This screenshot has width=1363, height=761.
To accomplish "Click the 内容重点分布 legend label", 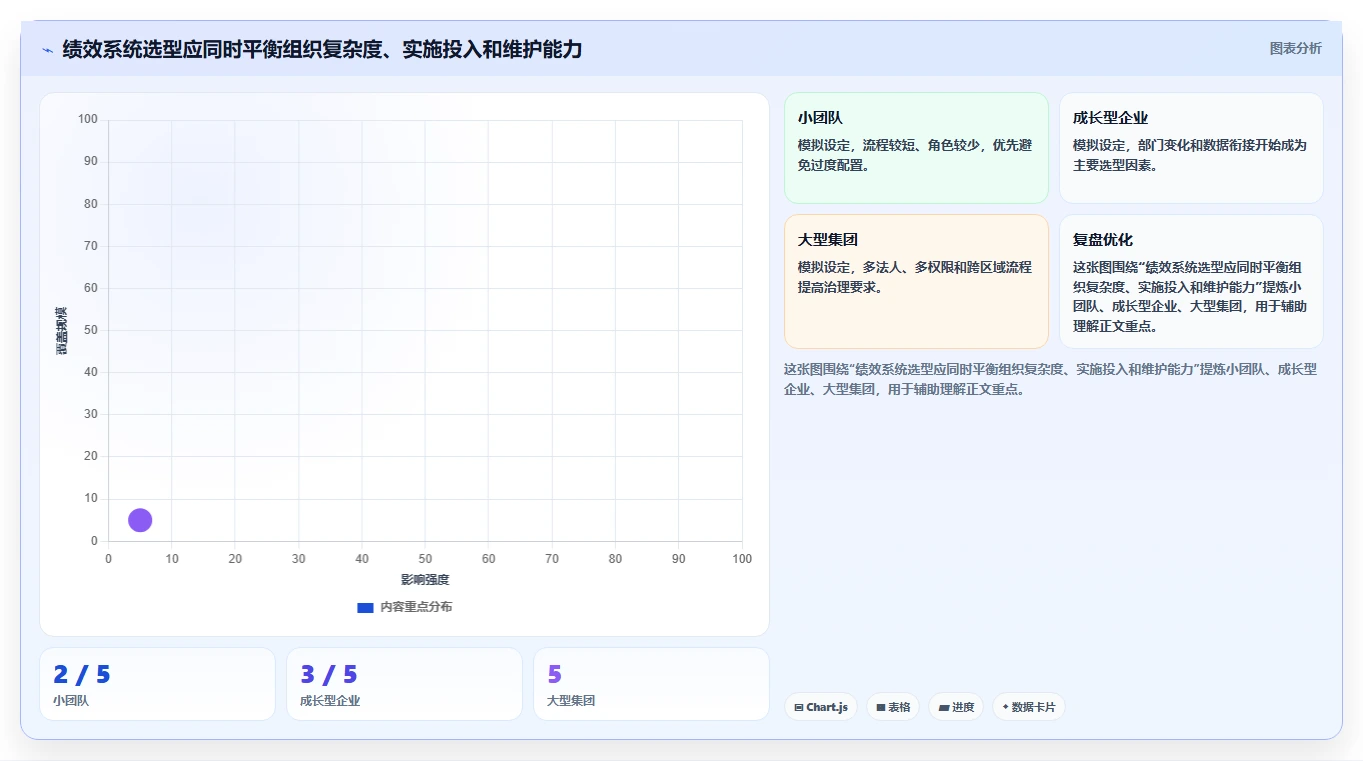I will (416, 607).
